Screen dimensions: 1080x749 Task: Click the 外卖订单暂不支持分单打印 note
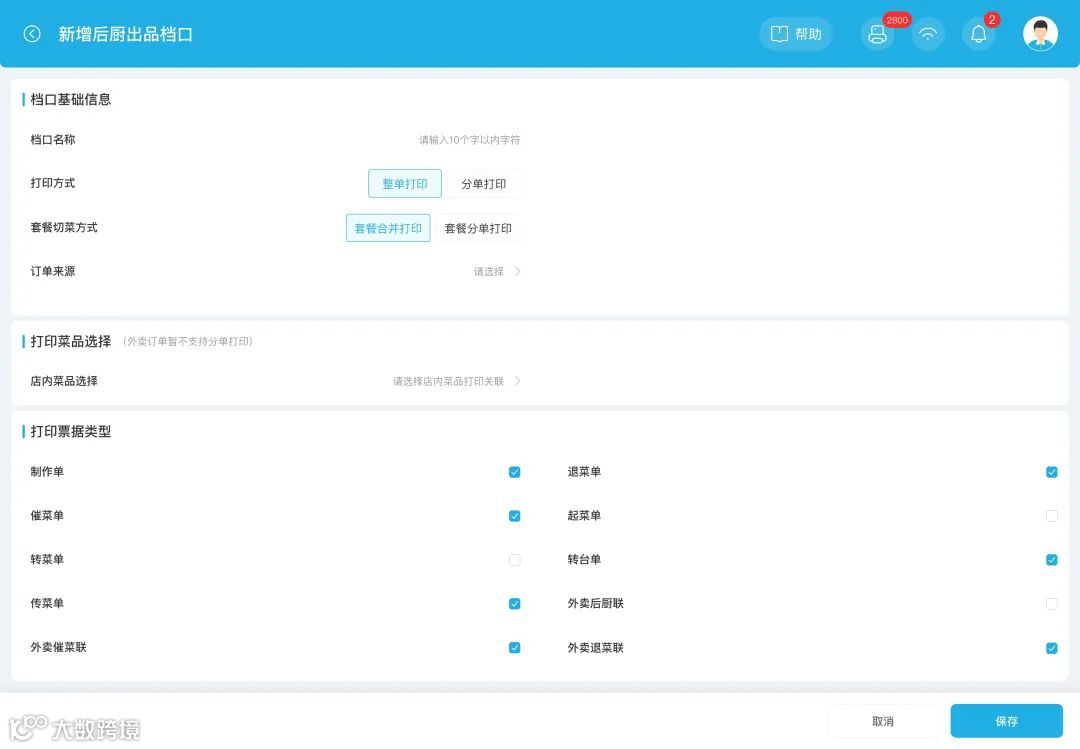coord(188,341)
